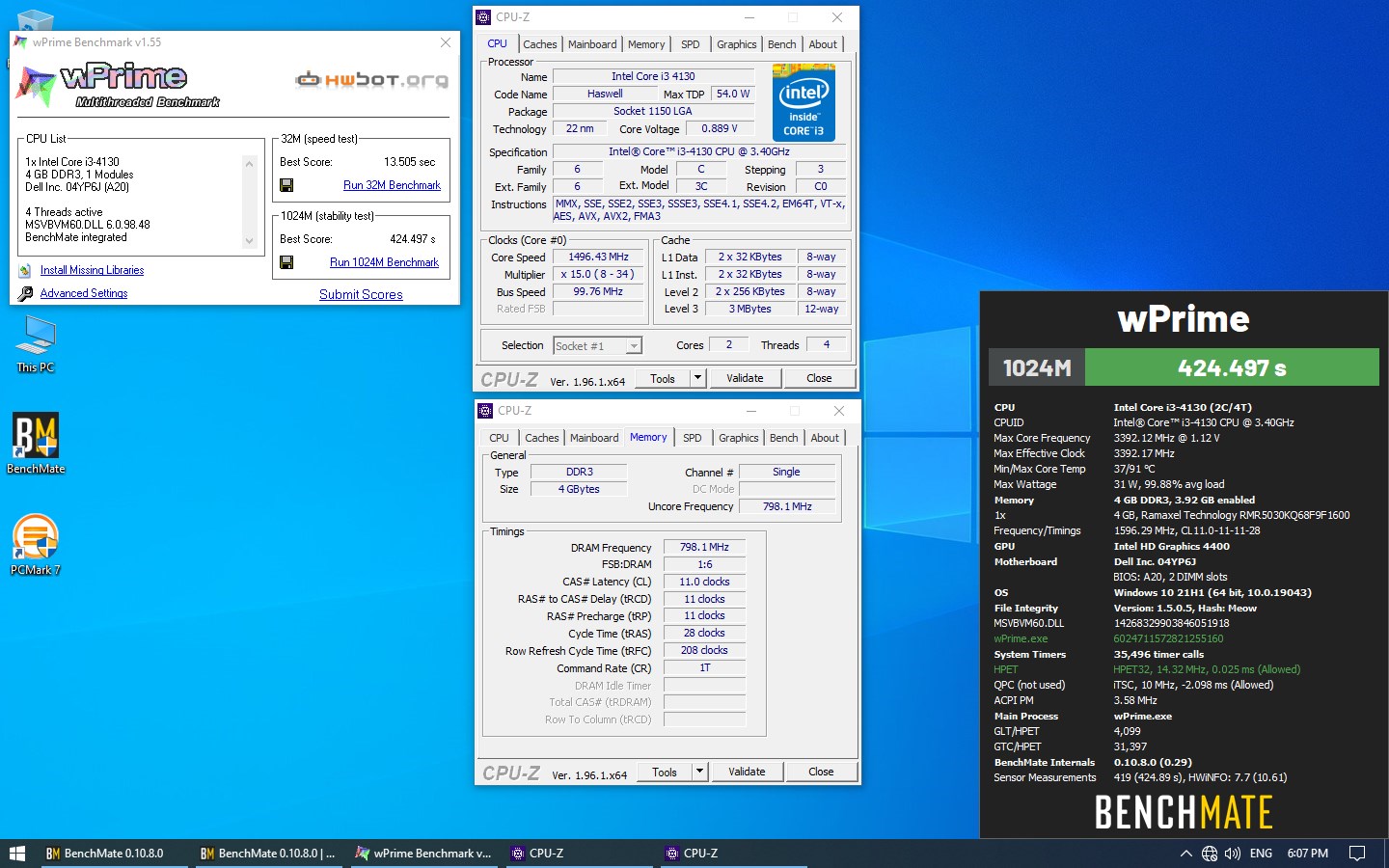
Task: Click the Core Speed value 1496.43 MHz
Action: pyautogui.click(x=598, y=258)
